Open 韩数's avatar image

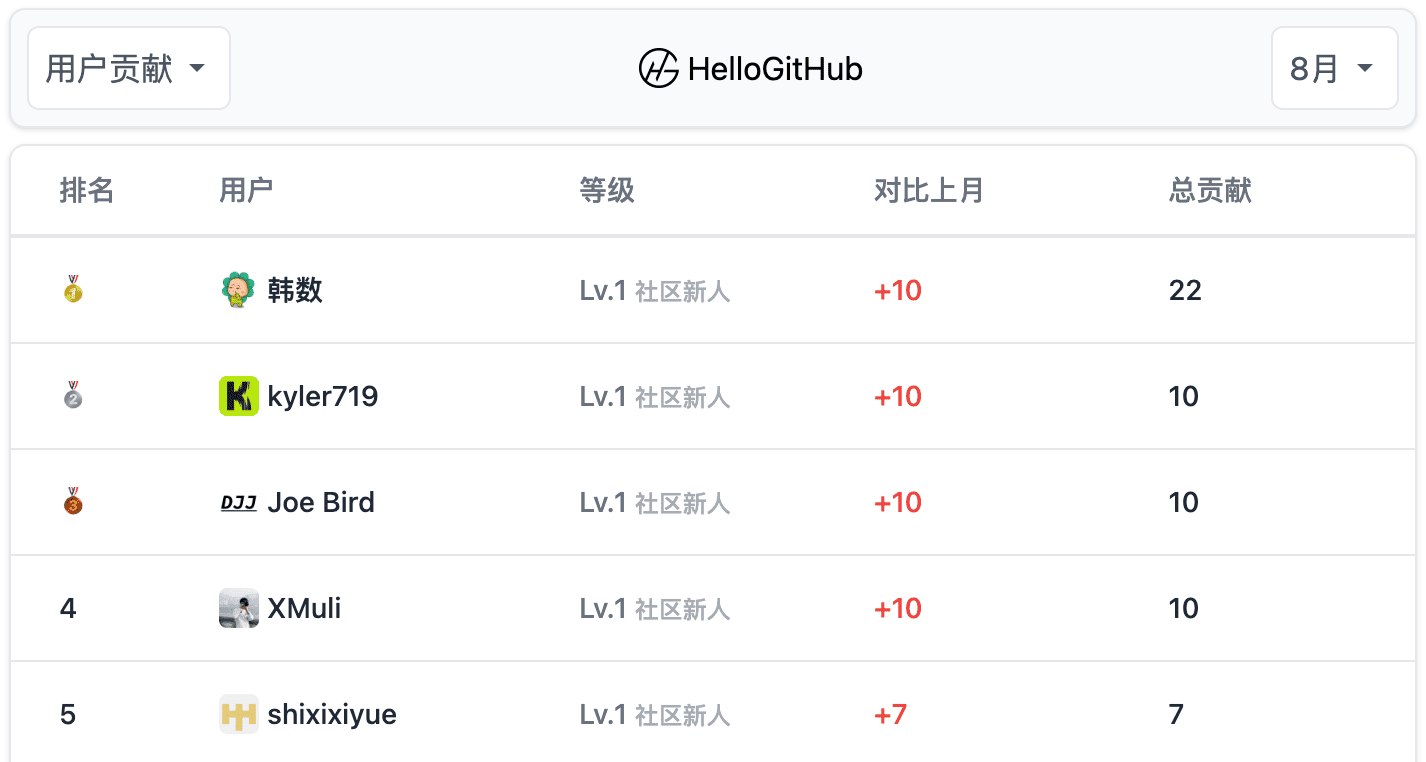click(x=238, y=290)
